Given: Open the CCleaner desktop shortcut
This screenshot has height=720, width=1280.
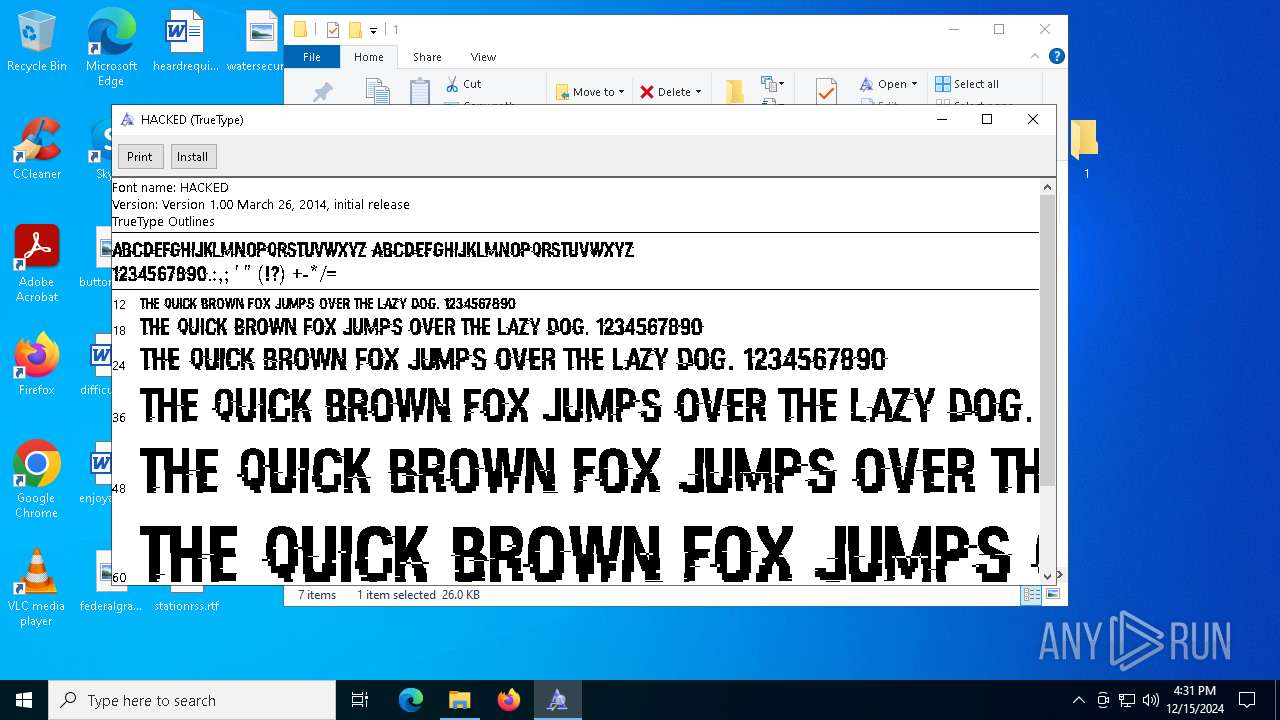Looking at the screenshot, I should pos(37,149).
